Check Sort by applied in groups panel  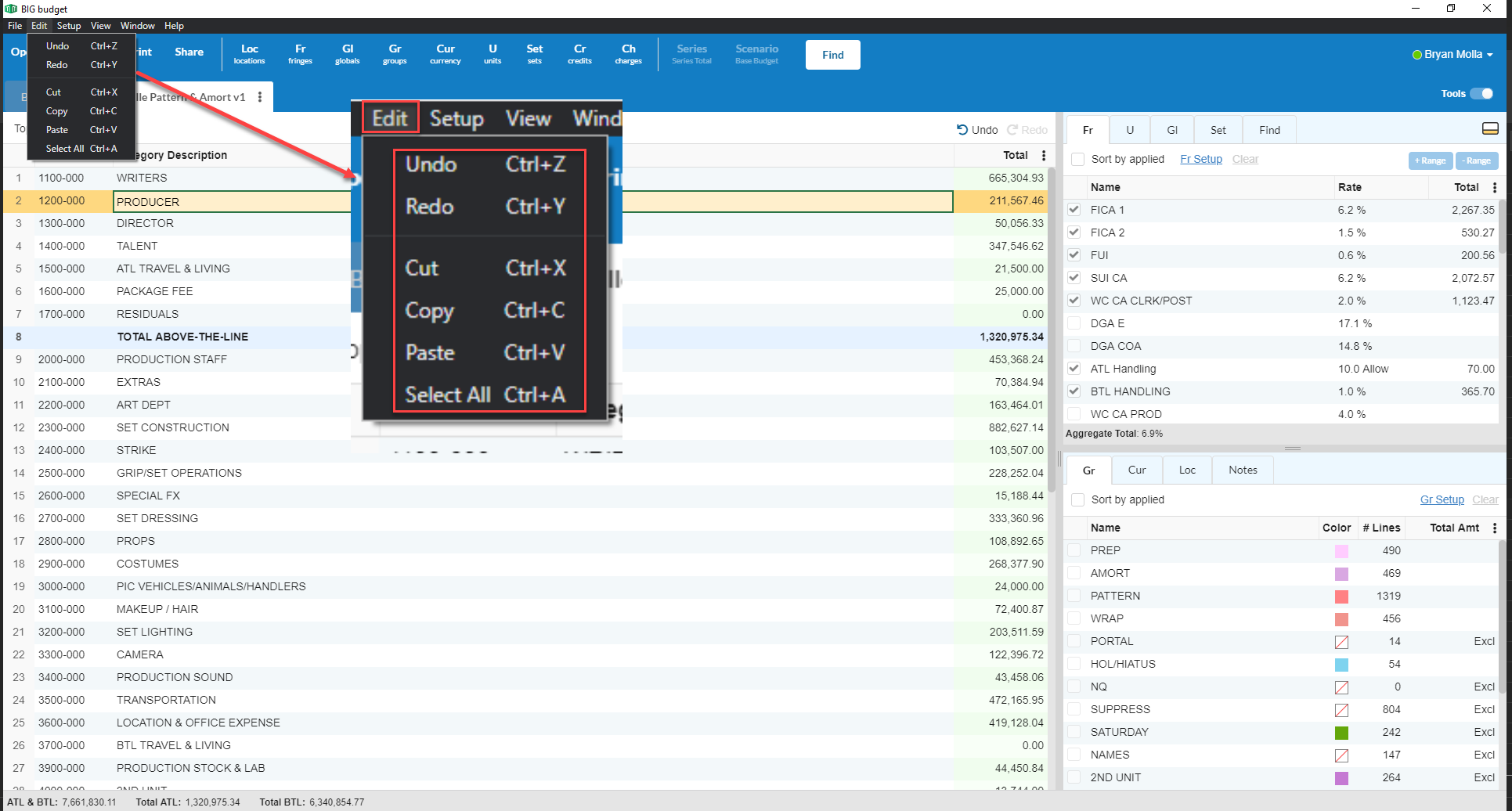1078,499
